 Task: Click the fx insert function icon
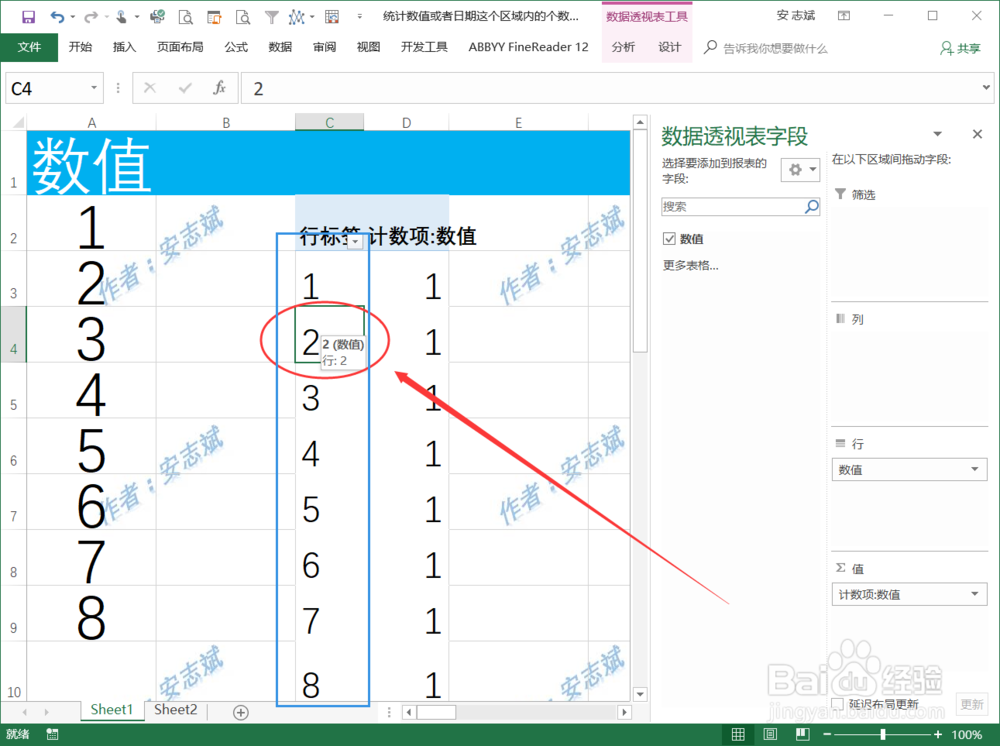219,88
